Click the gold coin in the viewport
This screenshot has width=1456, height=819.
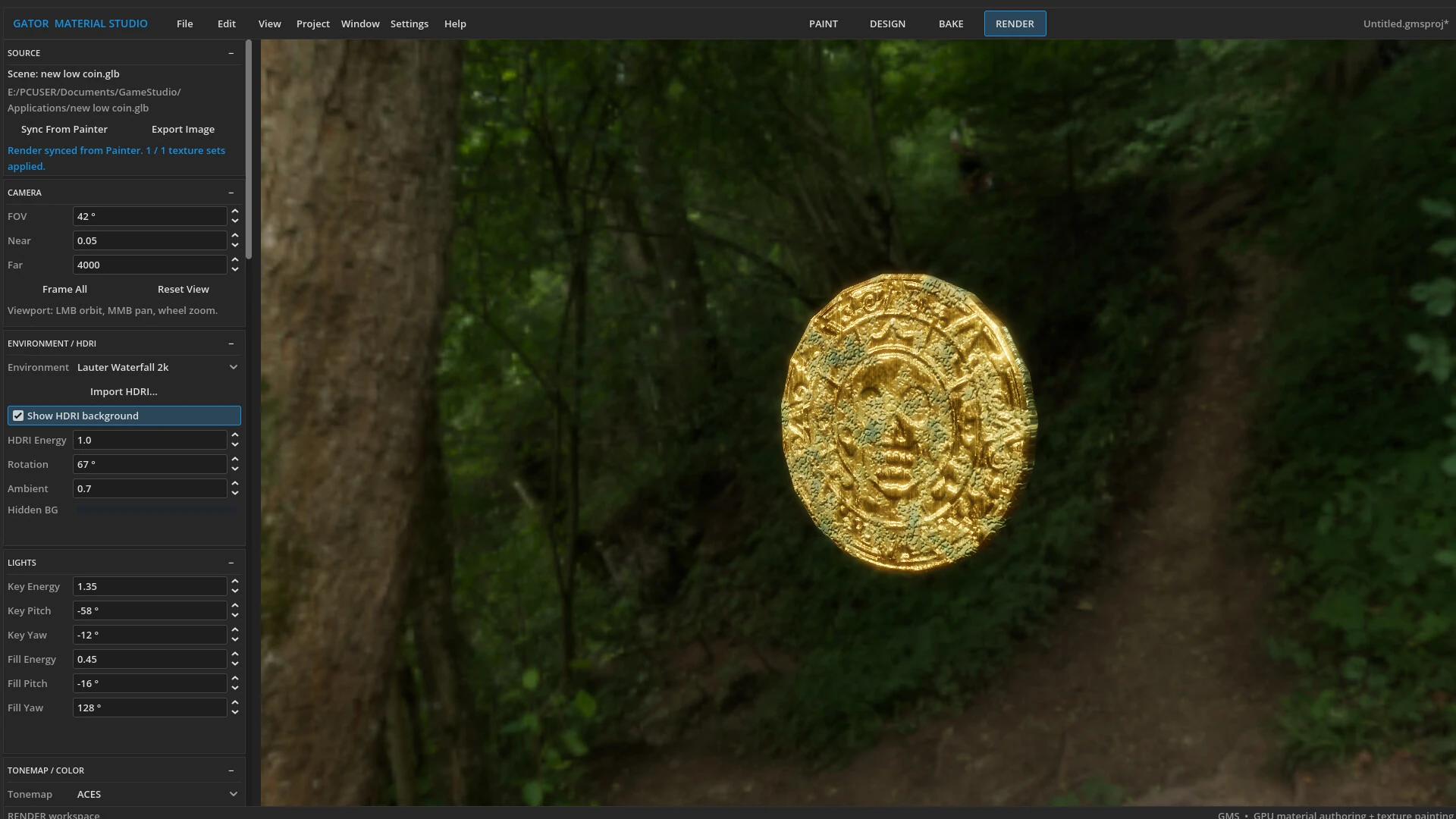(x=908, y=422)
